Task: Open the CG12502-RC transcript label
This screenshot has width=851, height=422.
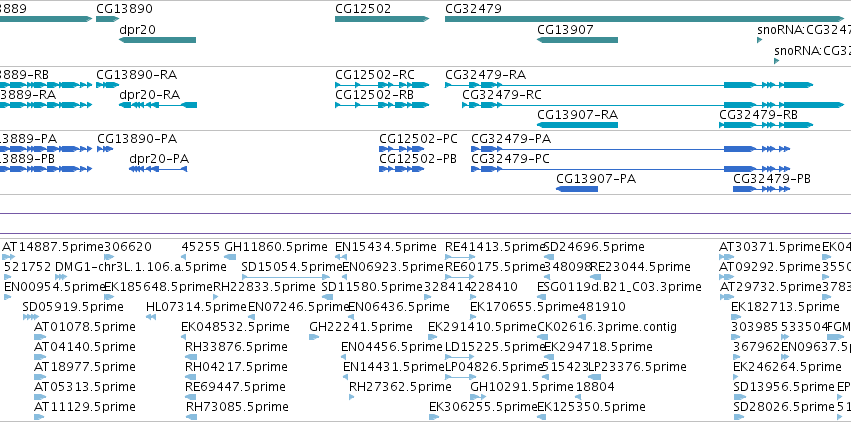Action: [x=375, y=75]
